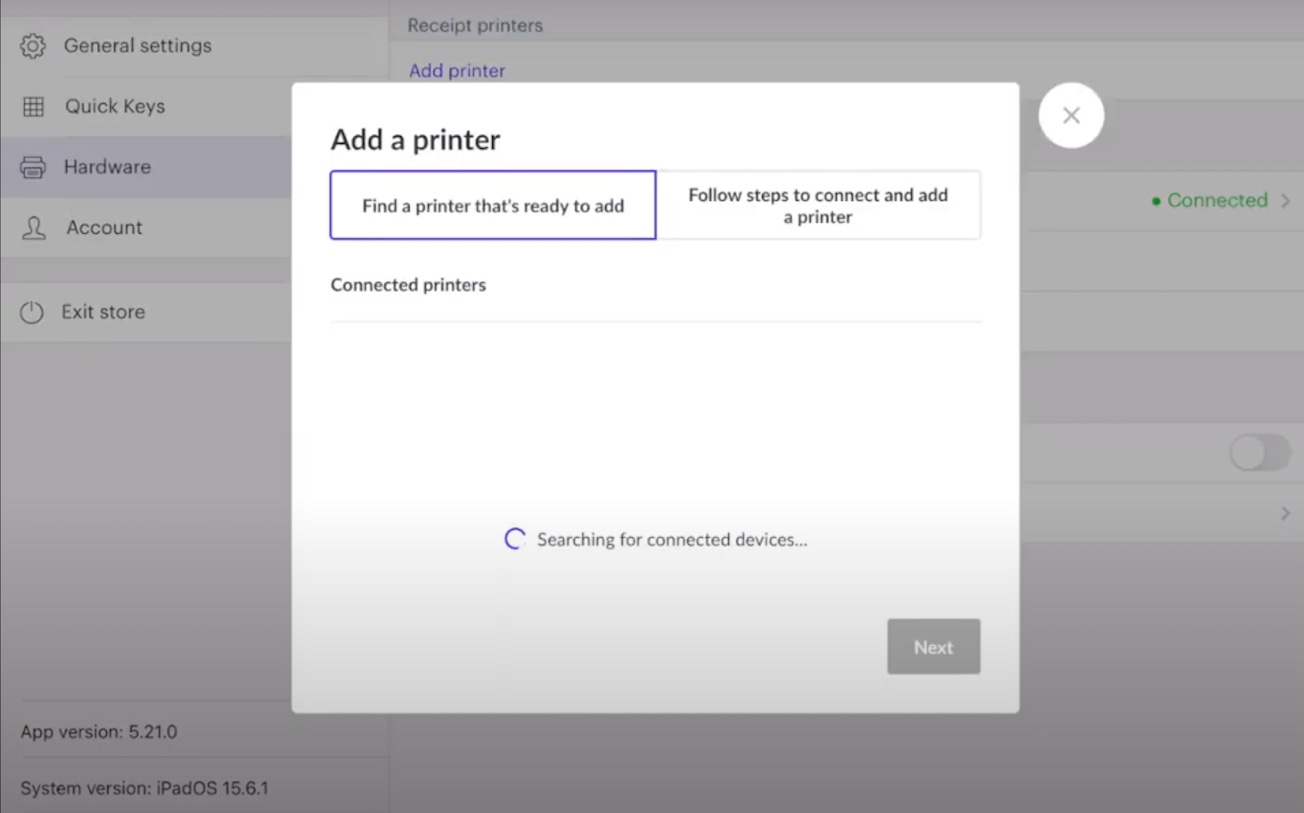
Task: Expand the Connected printer details chevron
Action: (1285, 200)
